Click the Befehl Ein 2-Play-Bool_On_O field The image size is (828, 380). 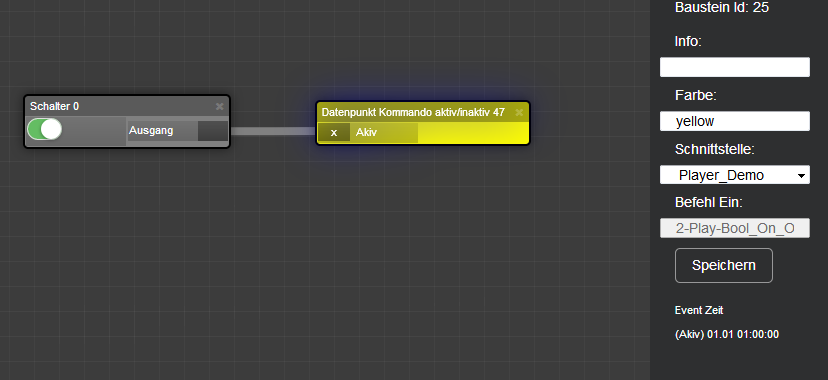pos(735,228)
